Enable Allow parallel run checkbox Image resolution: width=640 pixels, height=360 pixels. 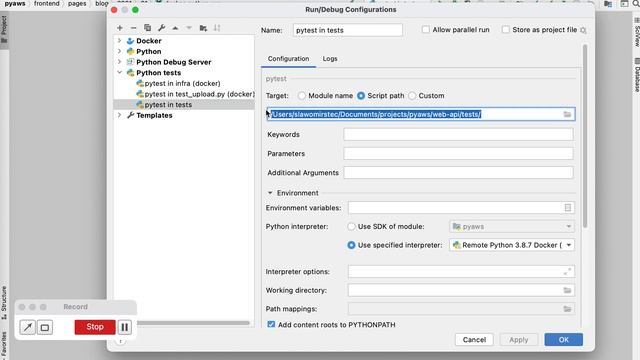426,29
